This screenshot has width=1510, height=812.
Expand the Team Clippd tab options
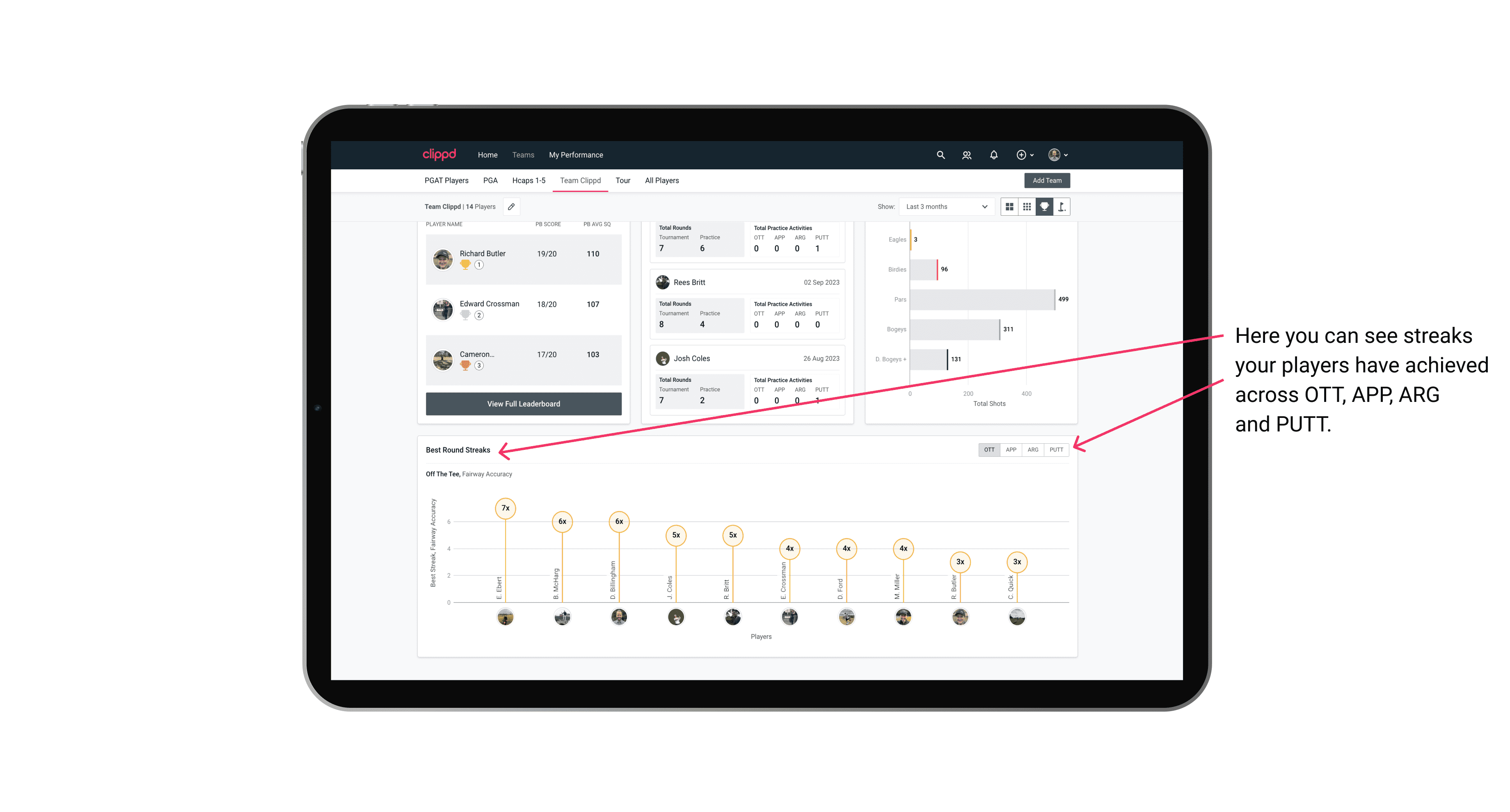[580, 180]
